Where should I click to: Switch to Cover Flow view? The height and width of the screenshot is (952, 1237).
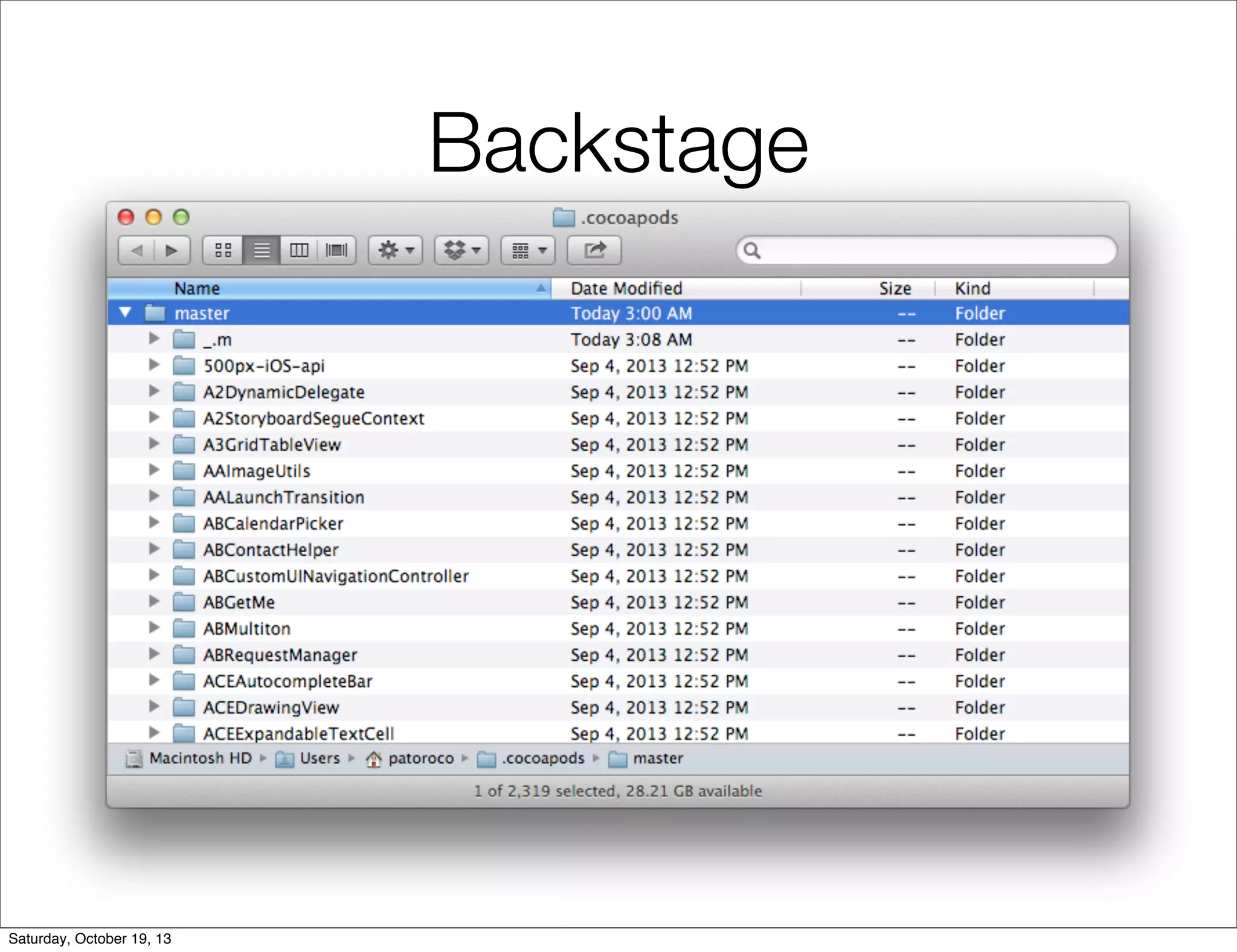[336, 250]
